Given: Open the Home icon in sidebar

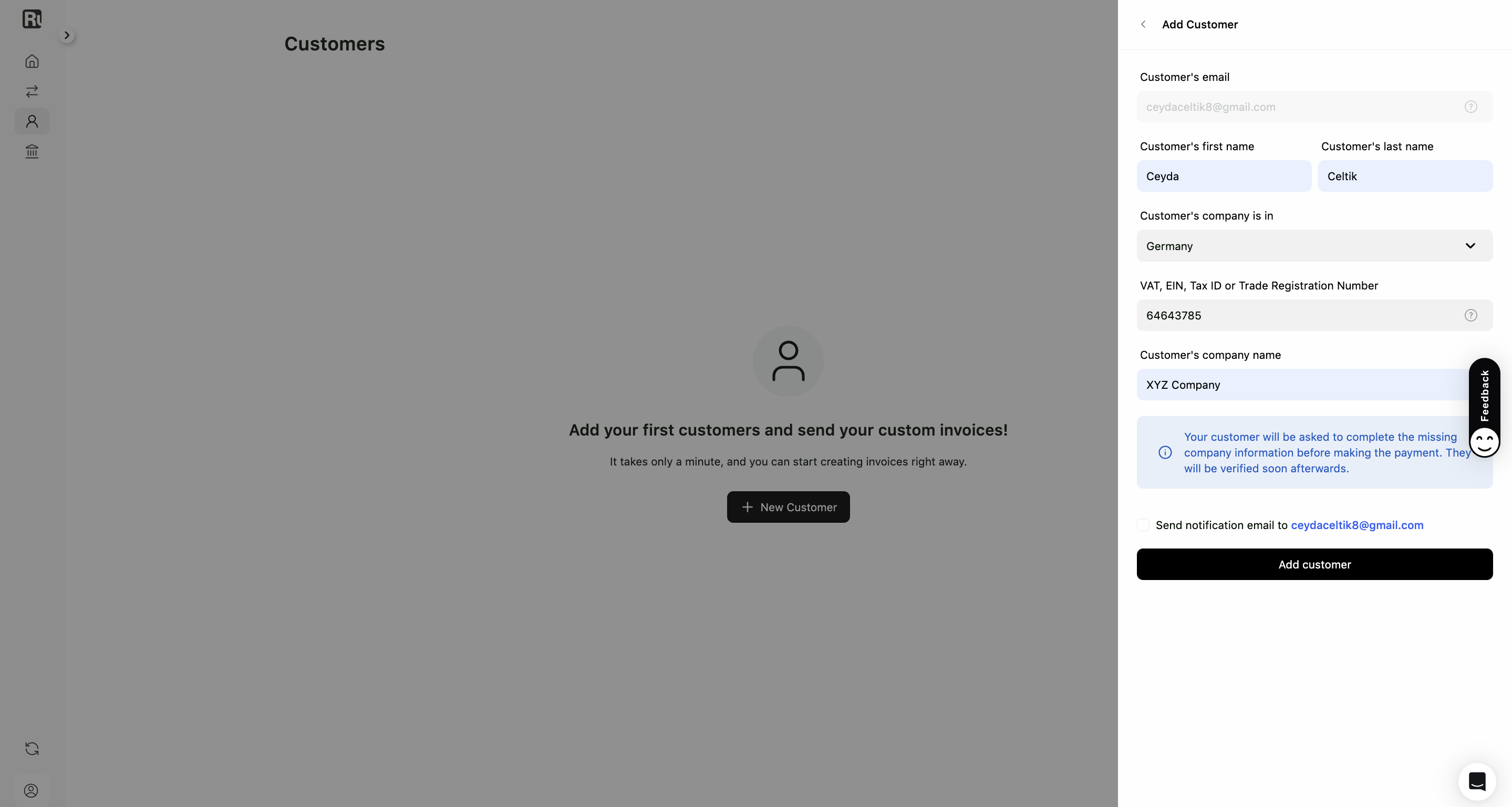Looking at the screenshot, I should (x=32, y=61).
